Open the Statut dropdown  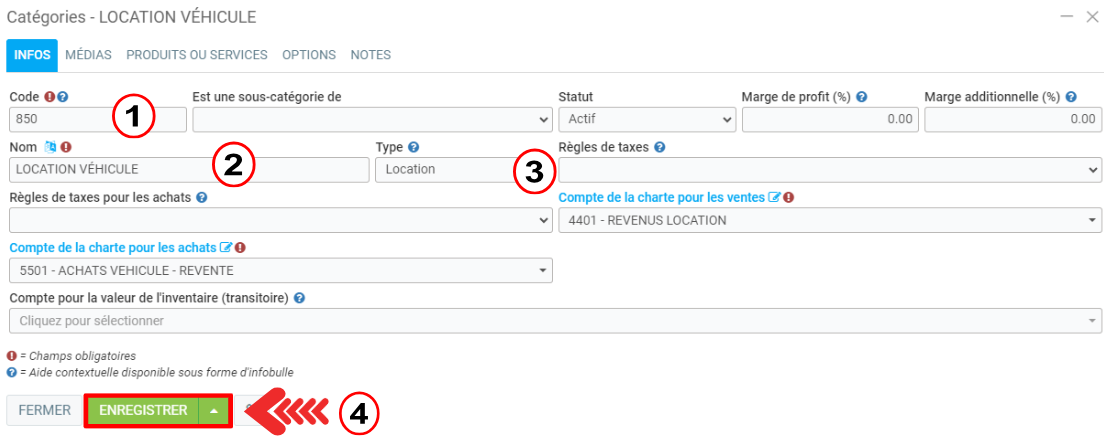click(x=647, y=119)
